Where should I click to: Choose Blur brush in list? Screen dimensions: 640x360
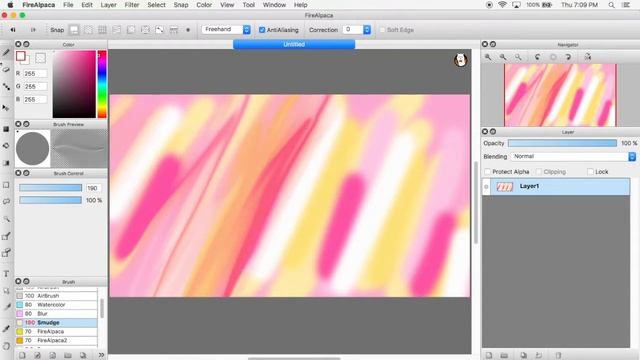[x=56, y=313]
